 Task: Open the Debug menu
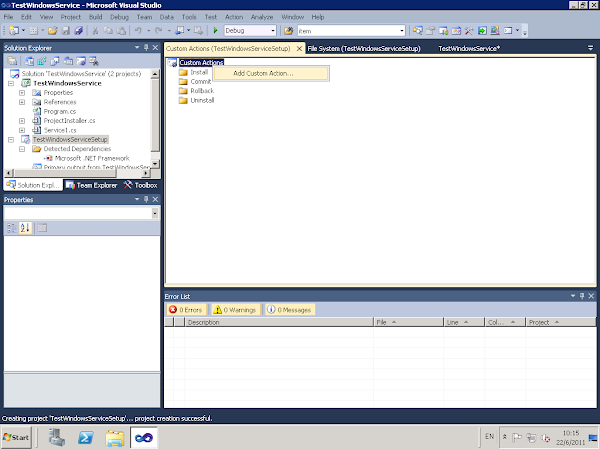coord(119,17)
